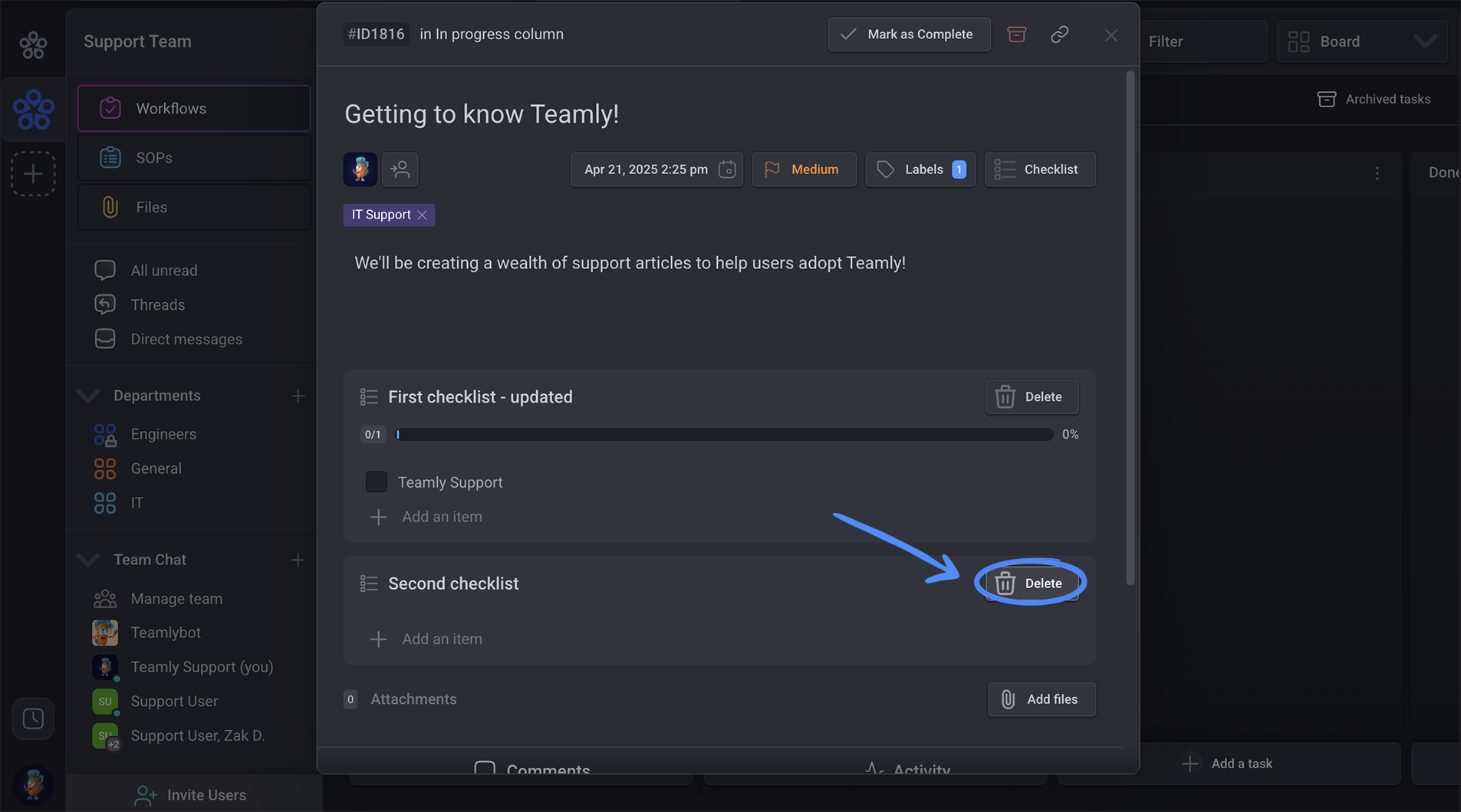Click the task dialog vertical scrollbar
Viewport: 1461px width, 812px height.
tap(1130, 328)
